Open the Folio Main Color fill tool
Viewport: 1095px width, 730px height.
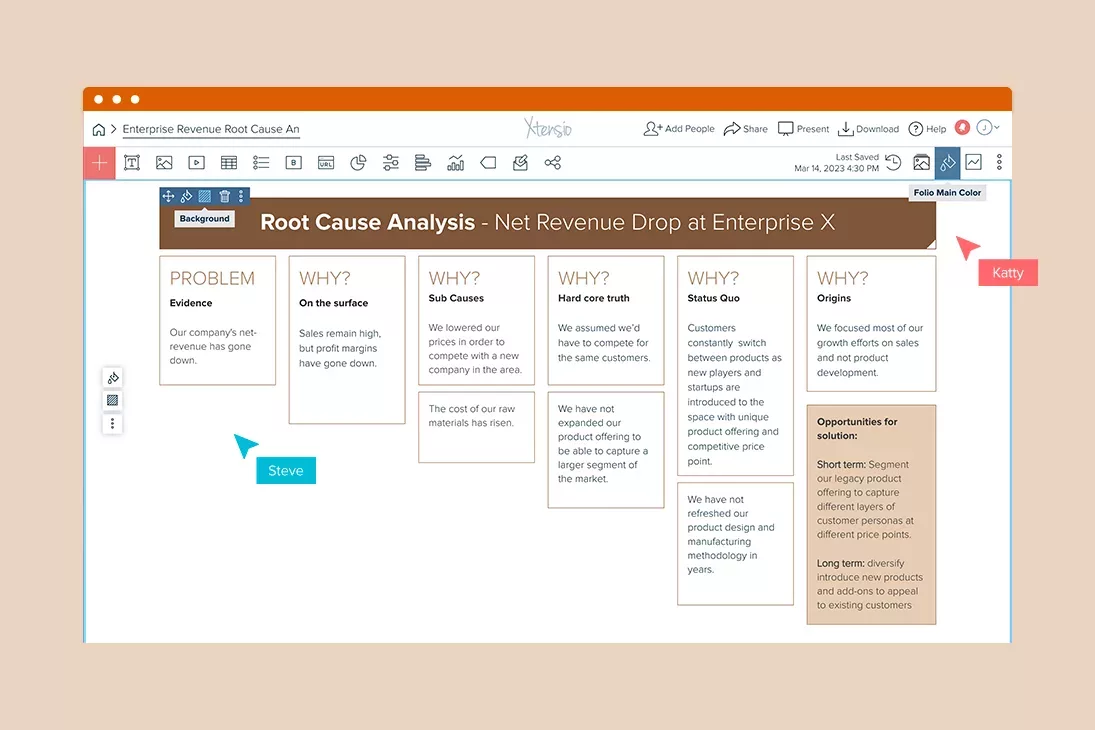pos(946,162)
